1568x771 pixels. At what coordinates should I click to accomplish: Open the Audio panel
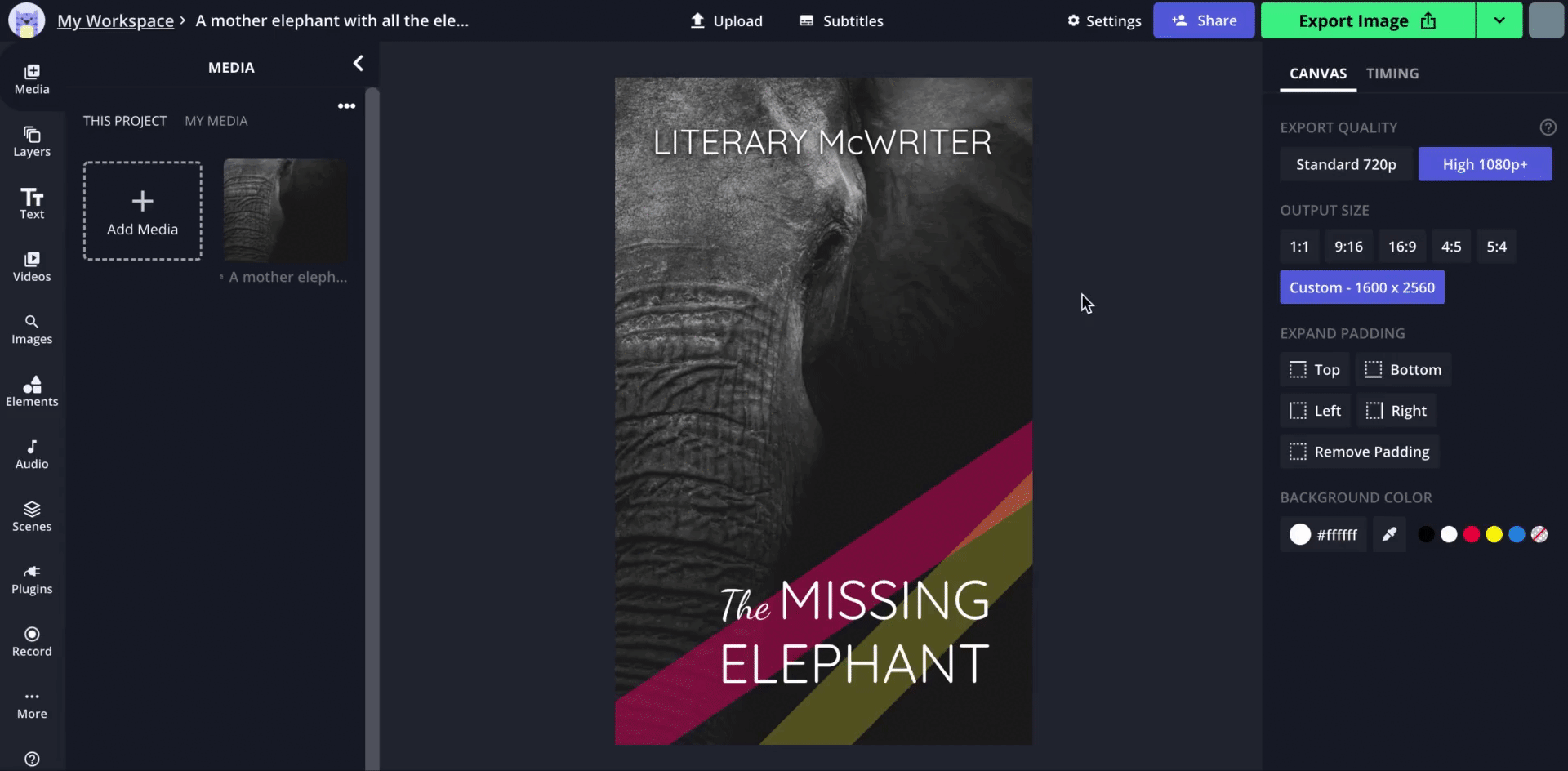32,454
